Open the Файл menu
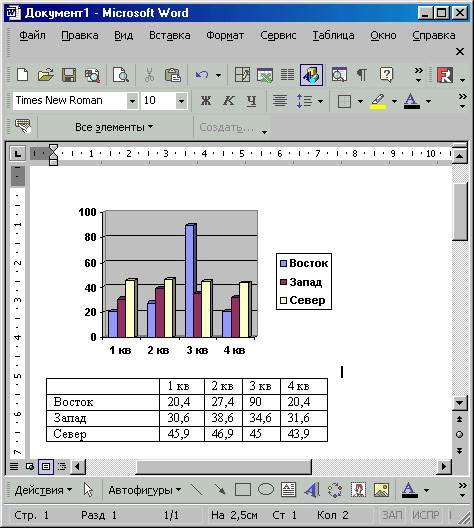The height and width of the screenshot is (528, 474). pos(32,35)
